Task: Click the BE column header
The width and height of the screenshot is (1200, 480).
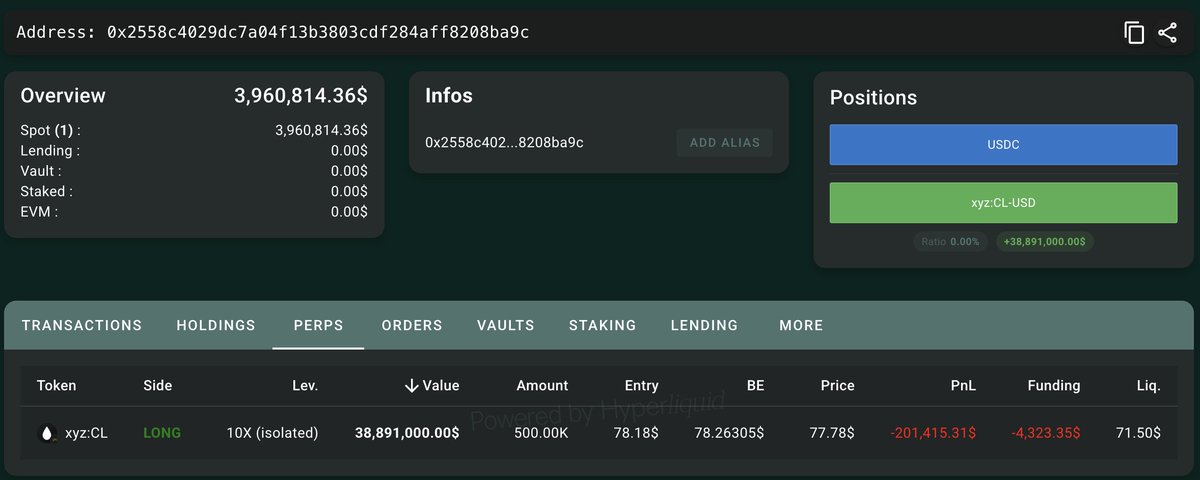Action: pos(755,385)
